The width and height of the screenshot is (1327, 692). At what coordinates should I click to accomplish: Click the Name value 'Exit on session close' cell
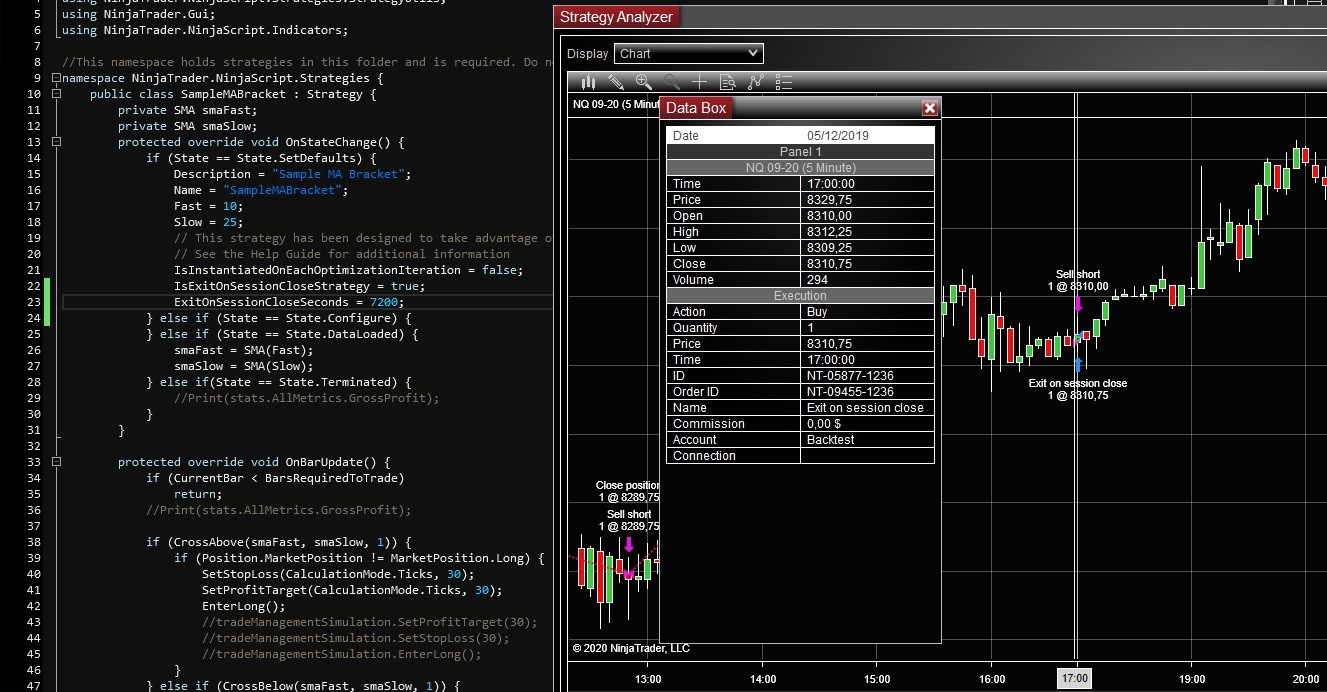coord(867,408)
